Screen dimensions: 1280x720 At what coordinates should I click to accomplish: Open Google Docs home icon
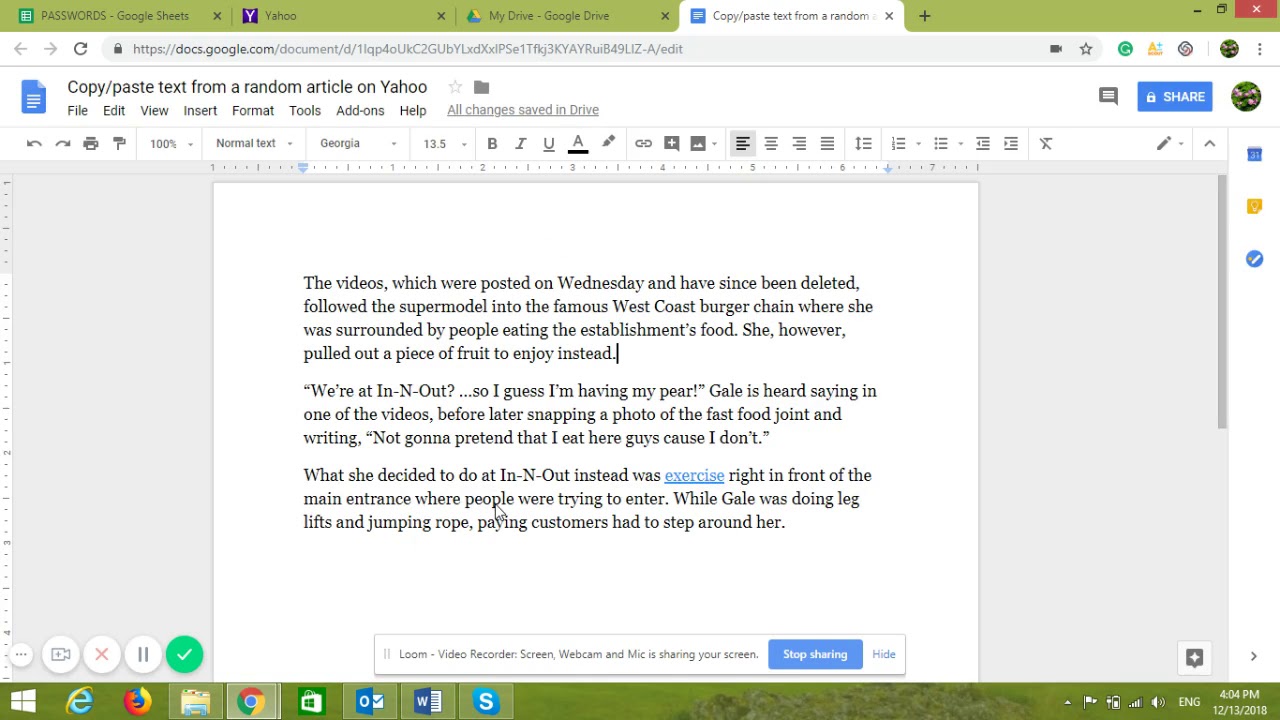33,97
